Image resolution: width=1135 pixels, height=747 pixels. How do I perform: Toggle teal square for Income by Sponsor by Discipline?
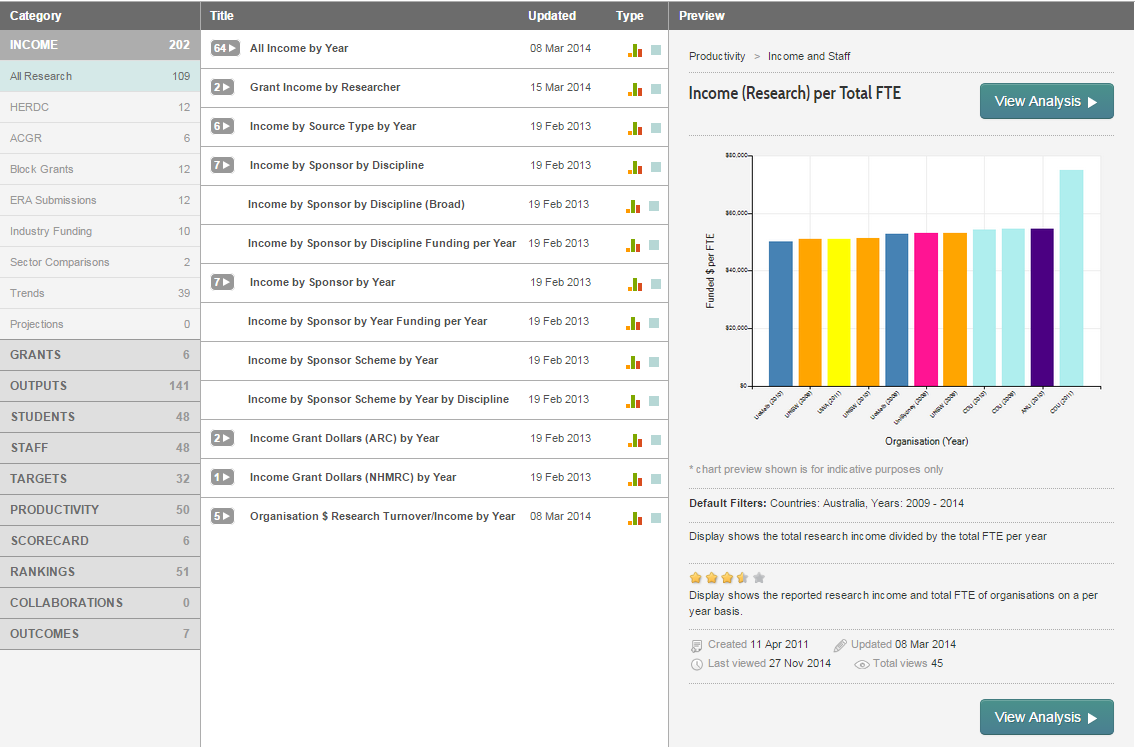(656, 167)
